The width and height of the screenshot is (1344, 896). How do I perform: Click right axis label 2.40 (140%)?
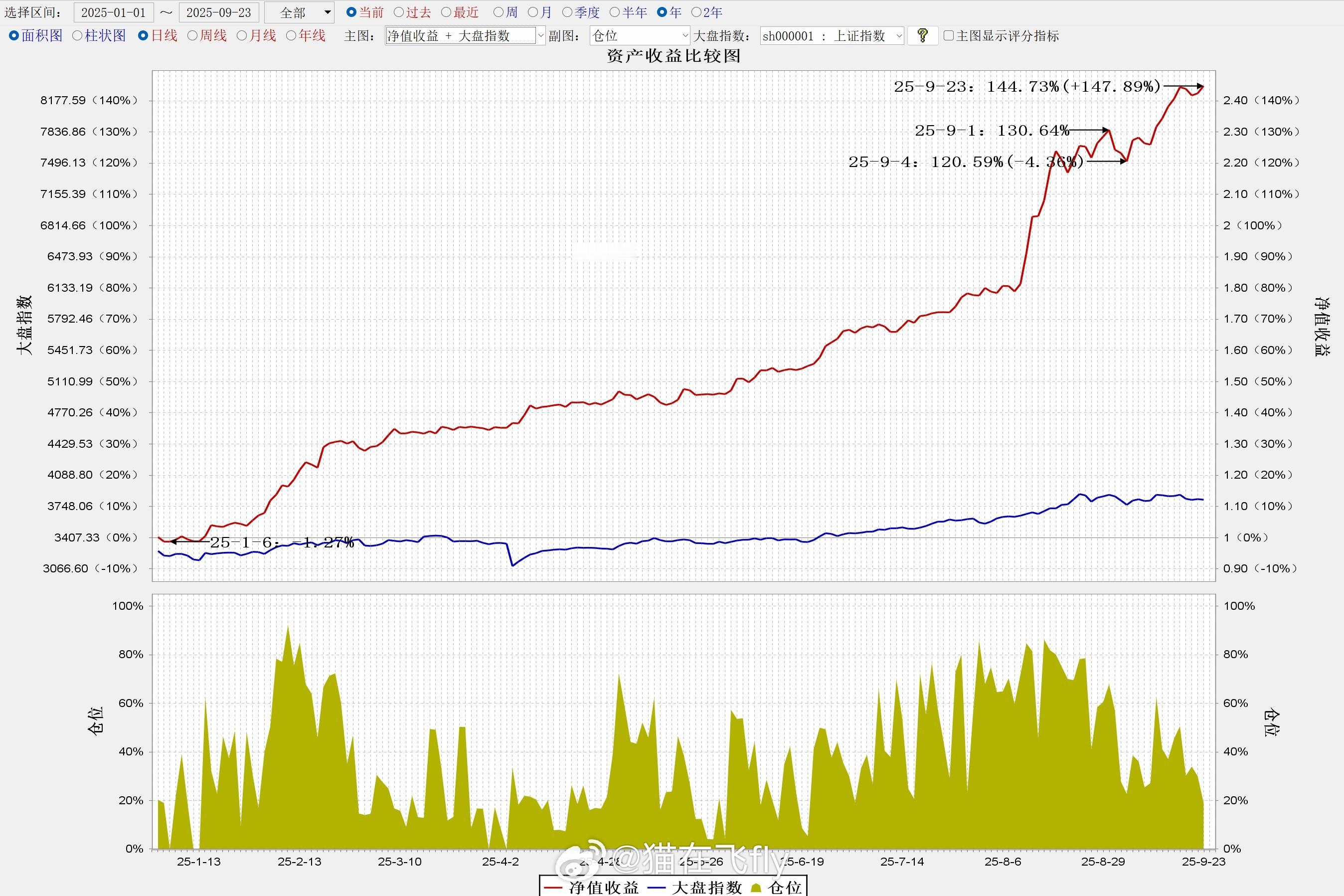1261,101
